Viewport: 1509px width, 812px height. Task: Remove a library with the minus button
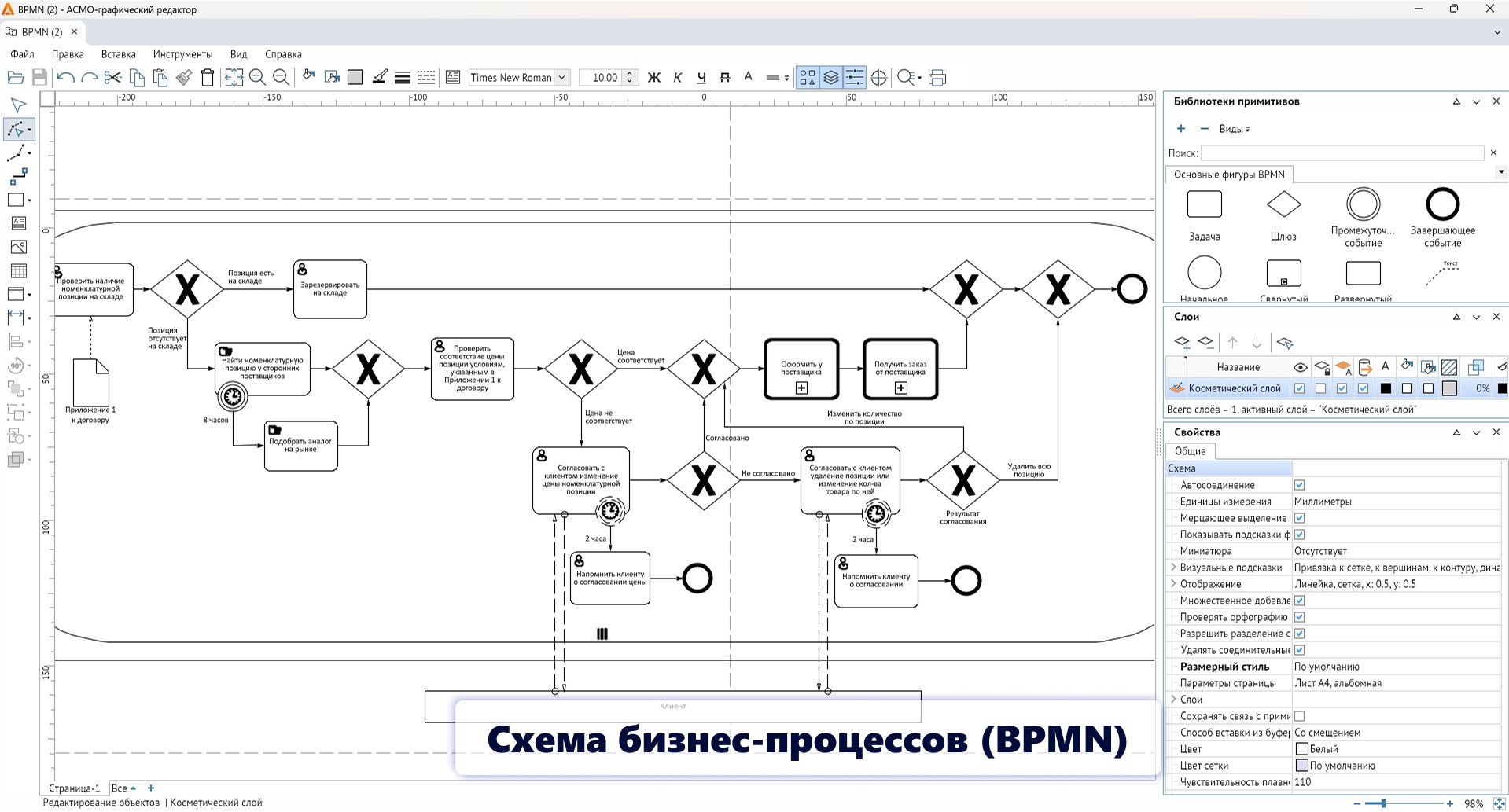pyautogui.click(x=1204, y=129)
